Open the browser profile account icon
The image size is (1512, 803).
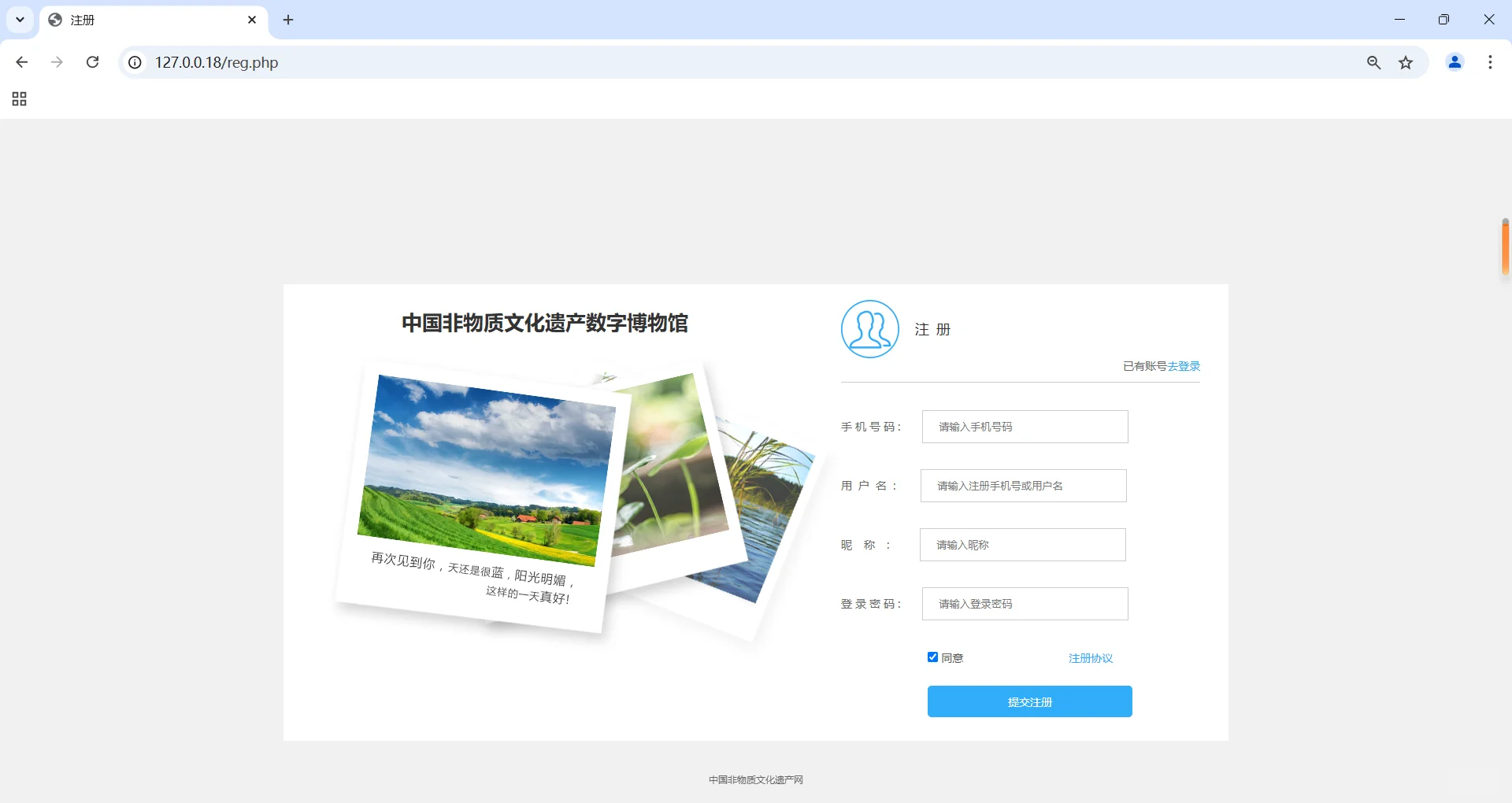pos(1455,62)
